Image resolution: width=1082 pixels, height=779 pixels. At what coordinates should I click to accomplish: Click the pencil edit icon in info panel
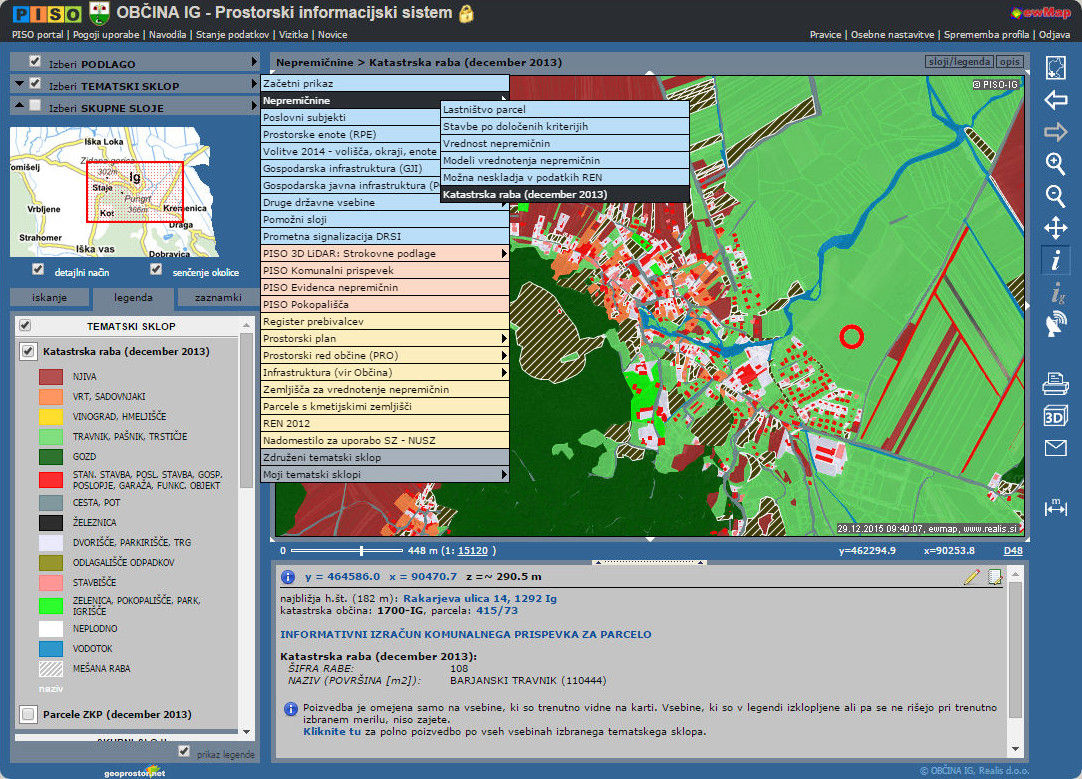971,577
